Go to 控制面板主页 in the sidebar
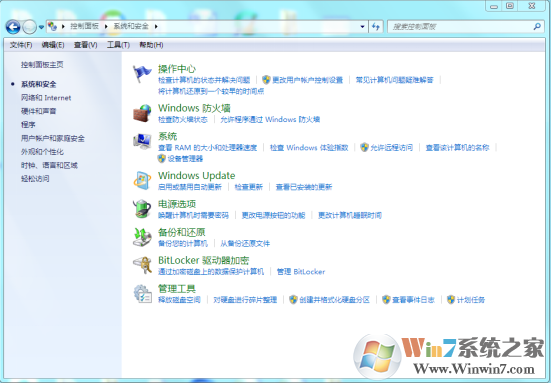Image resolution: width=551 pixels, height=383 pixels. (x=42, y=65)
